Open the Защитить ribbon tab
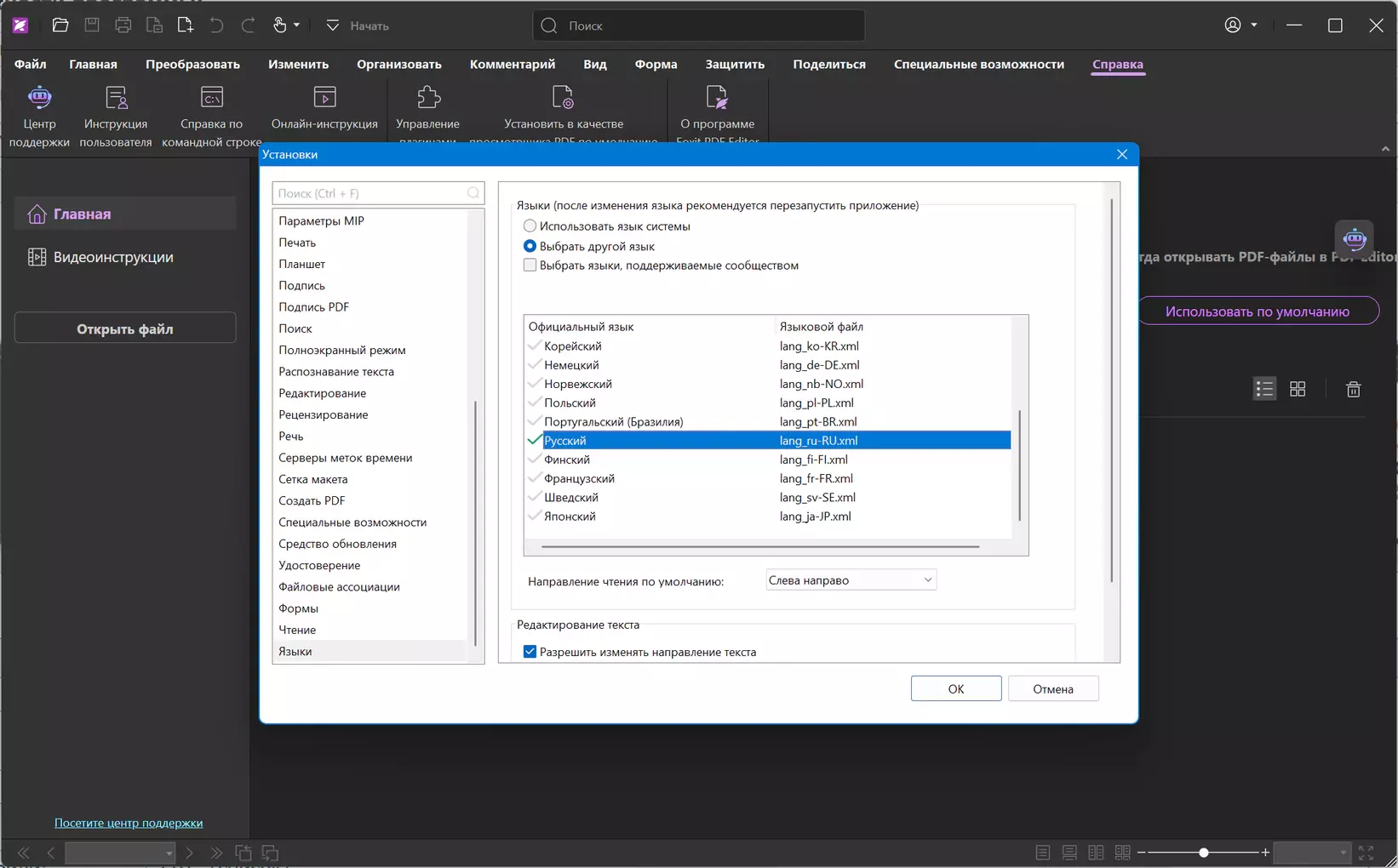 click(x=735, y=64)
